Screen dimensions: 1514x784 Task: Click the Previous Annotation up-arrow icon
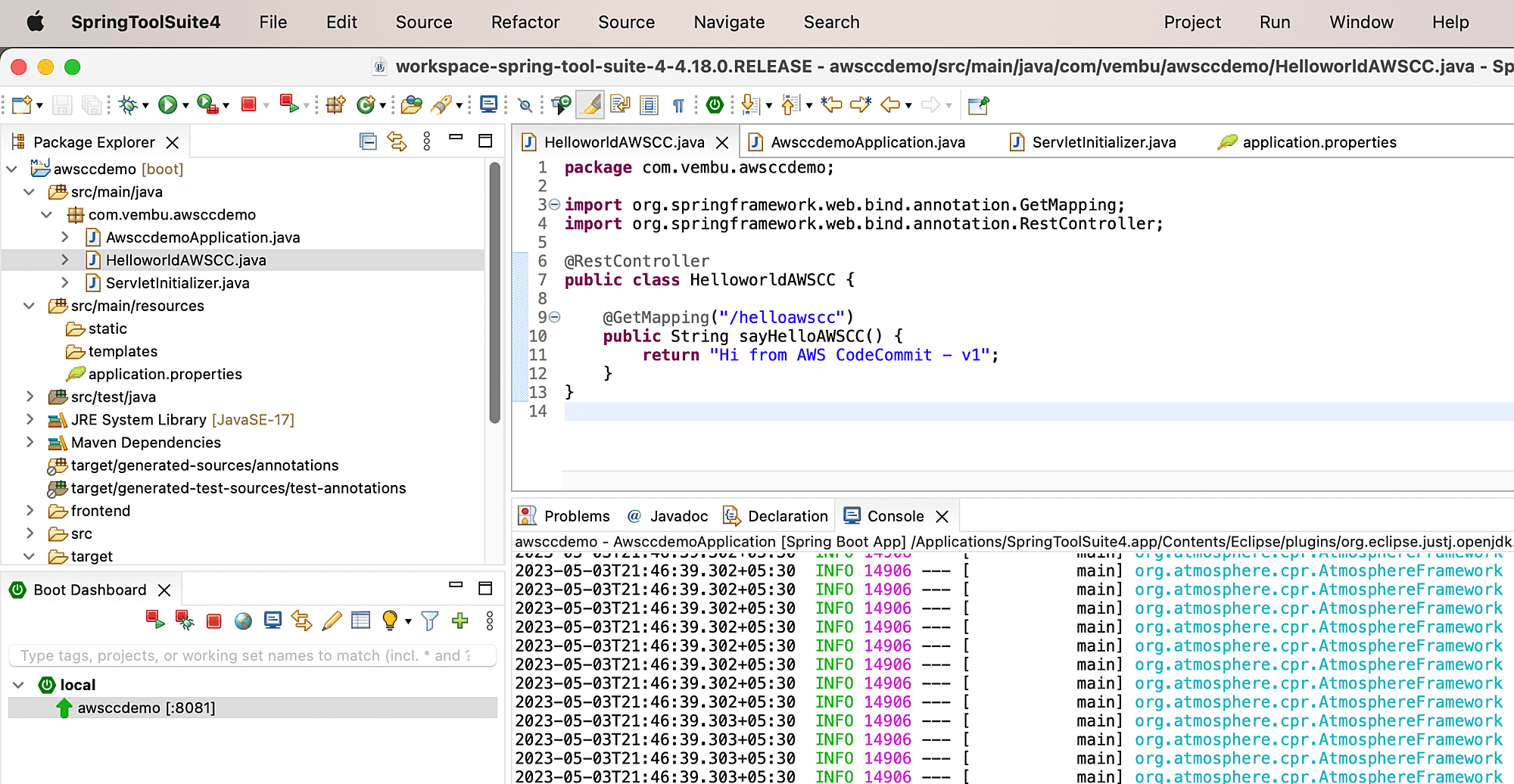[790, 104]
